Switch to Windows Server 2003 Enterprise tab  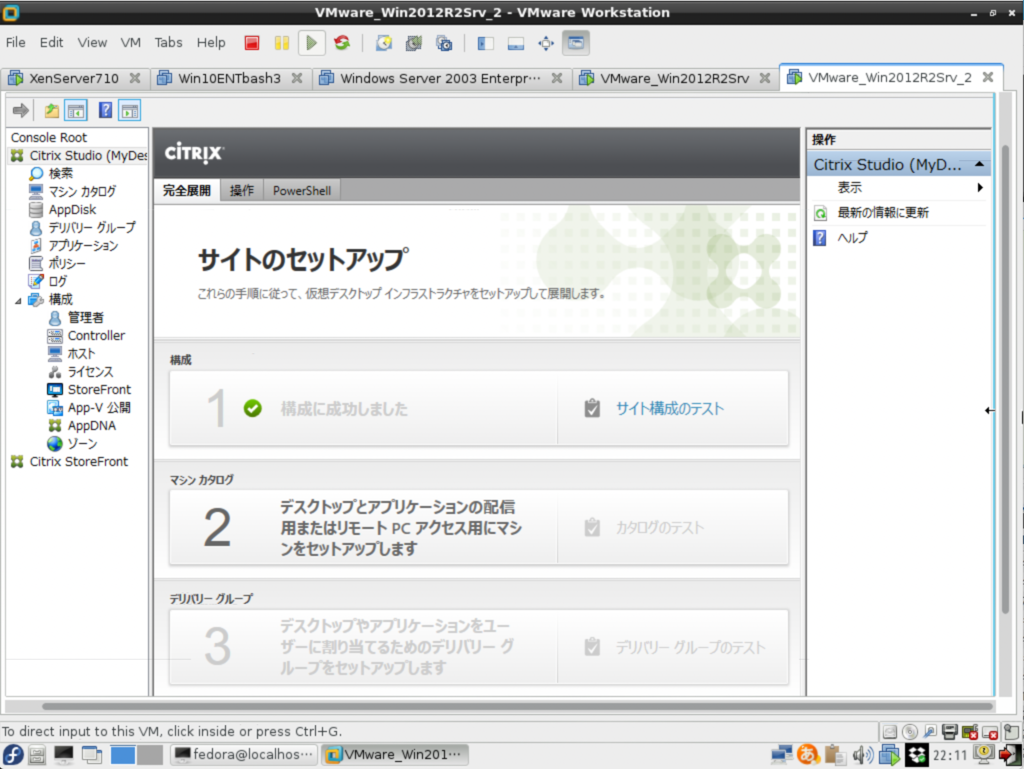pyautogui.click(x=440, y=78)
